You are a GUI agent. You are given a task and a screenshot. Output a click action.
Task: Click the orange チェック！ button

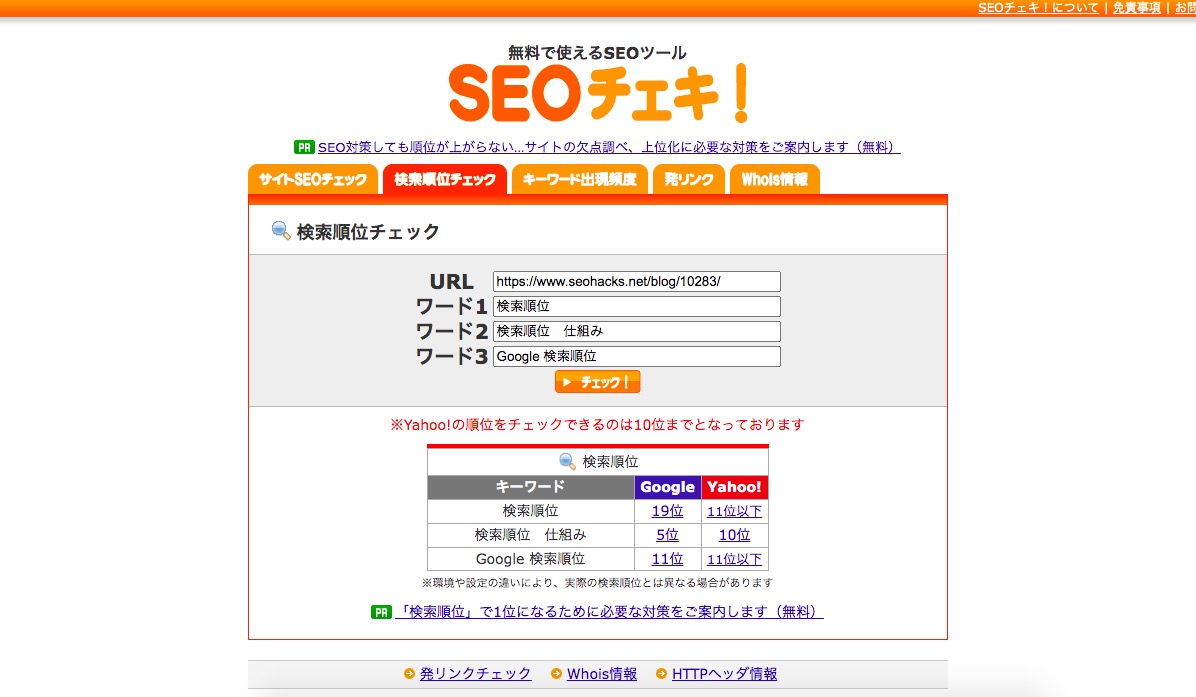(x=597, y=382)
